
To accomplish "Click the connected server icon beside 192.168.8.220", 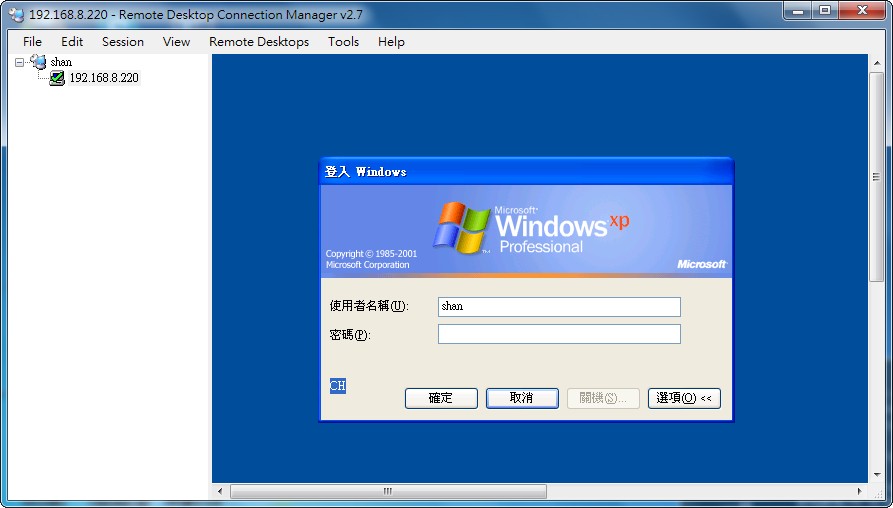I will pyautogui.click(x=57, y=78).
